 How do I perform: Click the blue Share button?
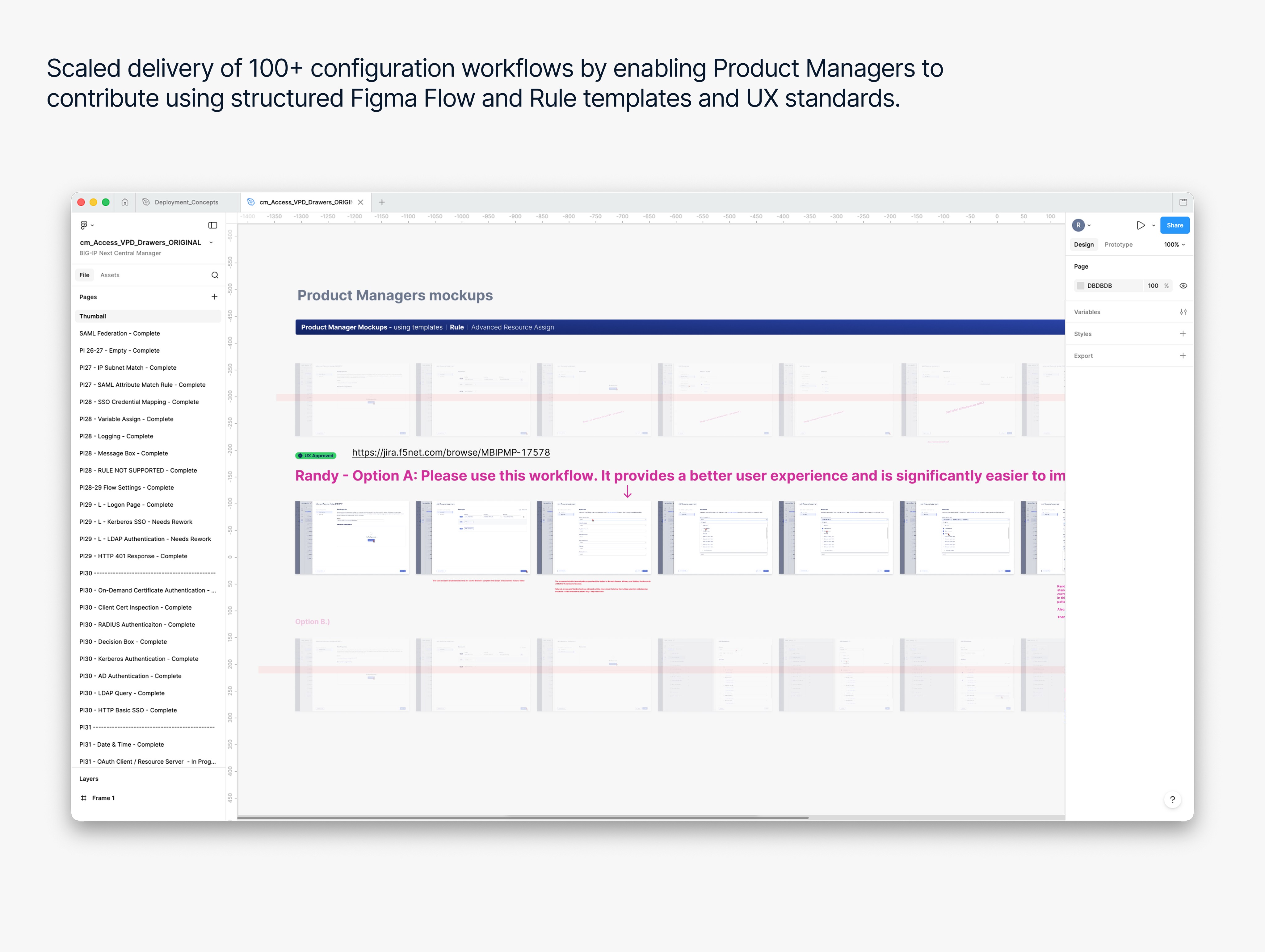(x=1174, y=225)
